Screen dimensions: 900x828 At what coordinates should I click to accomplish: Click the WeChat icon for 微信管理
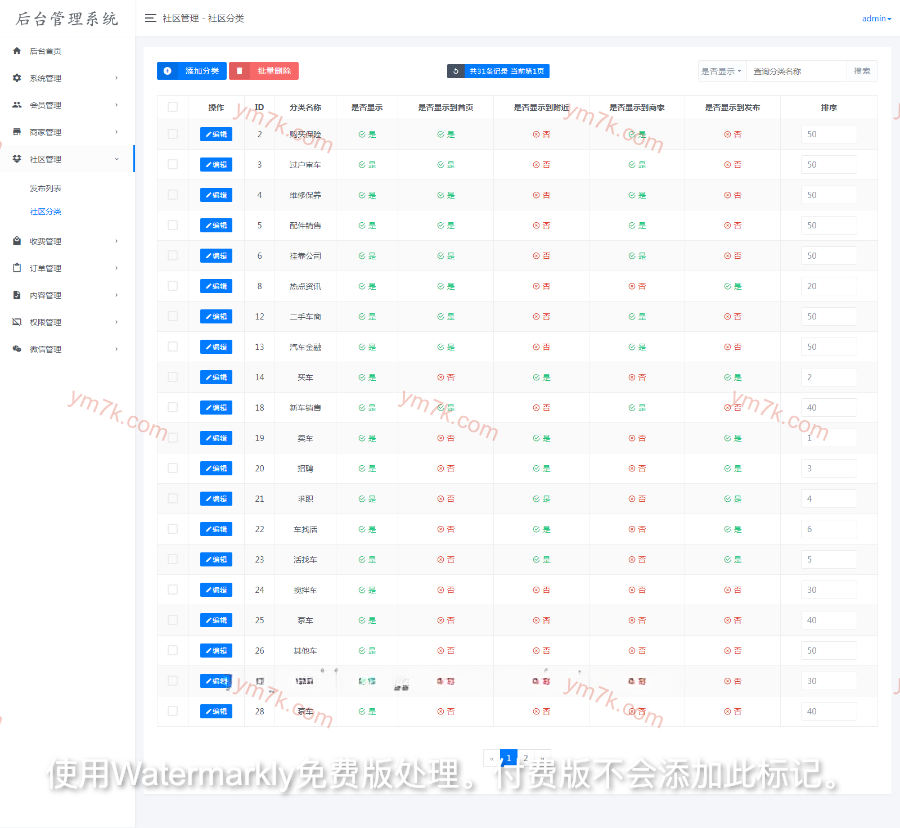click(16, 349)
